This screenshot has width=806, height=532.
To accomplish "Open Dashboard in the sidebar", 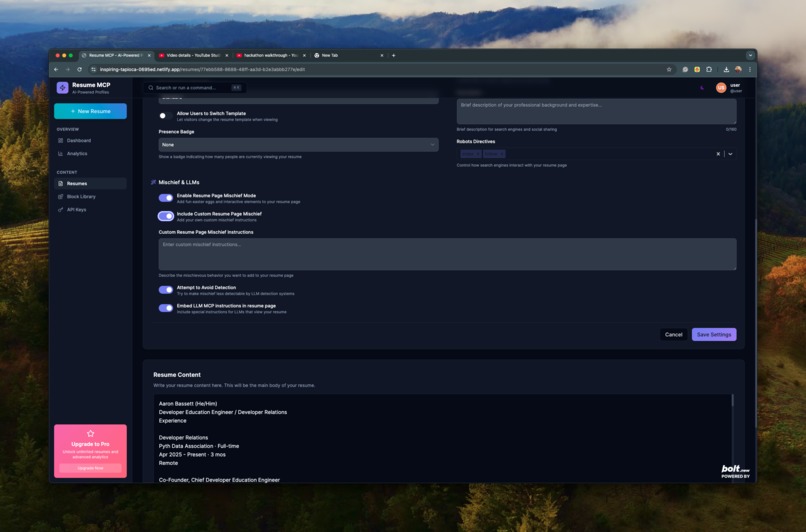I will [x=90, y=140].
